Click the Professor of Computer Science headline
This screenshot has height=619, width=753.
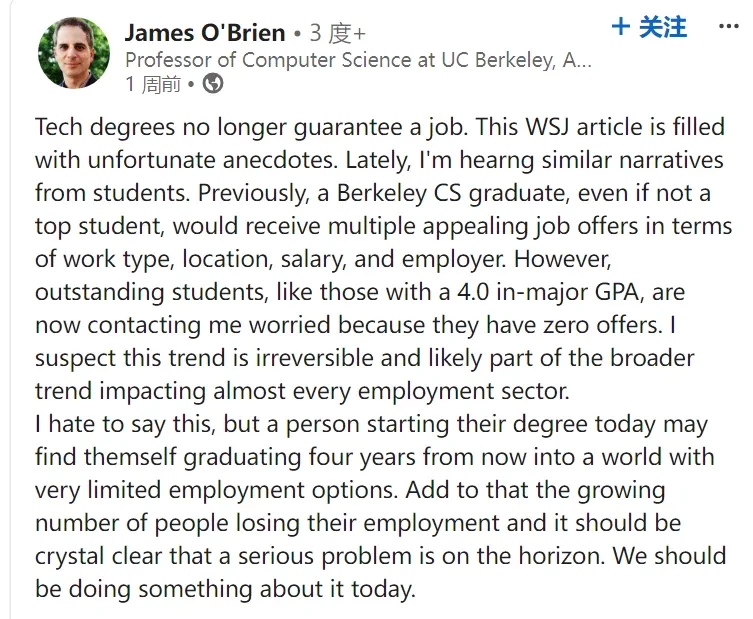(358, 60)
